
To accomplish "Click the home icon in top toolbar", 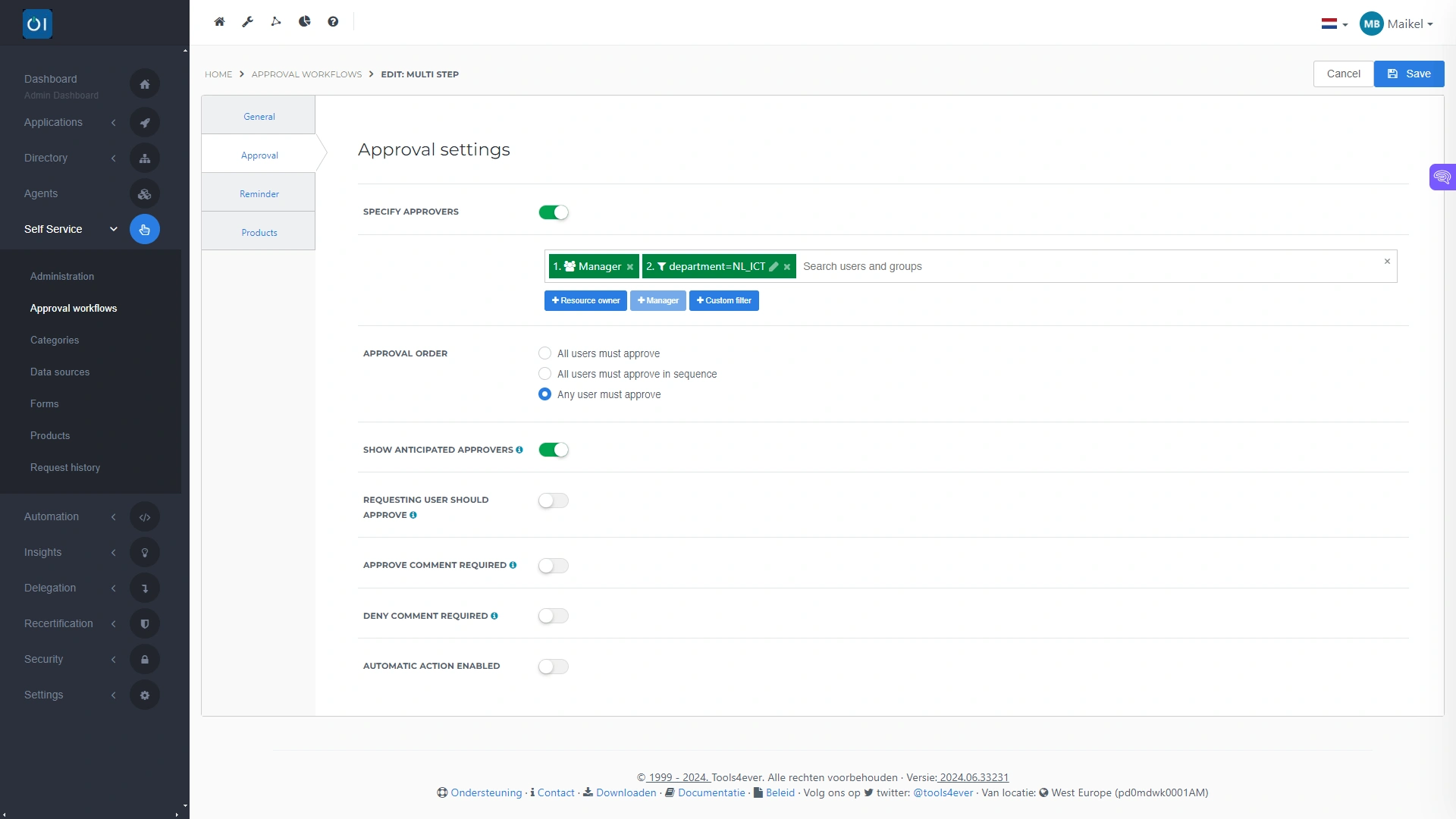I will [x=219, y=22].
